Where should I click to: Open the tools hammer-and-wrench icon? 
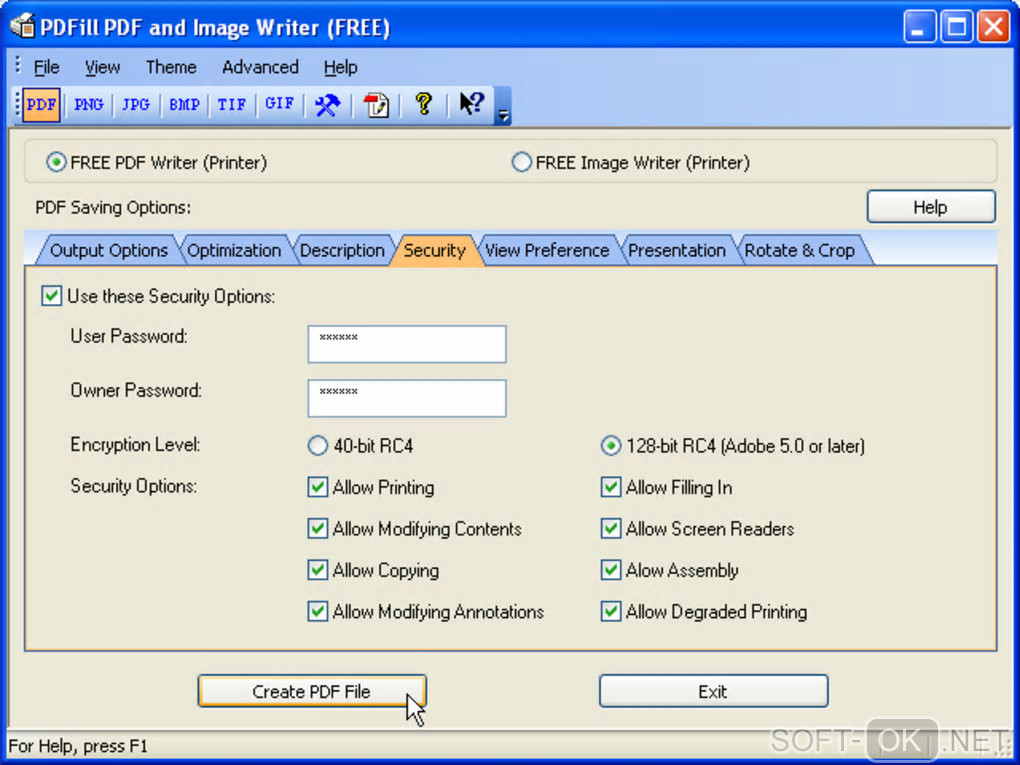click(327, 105)
